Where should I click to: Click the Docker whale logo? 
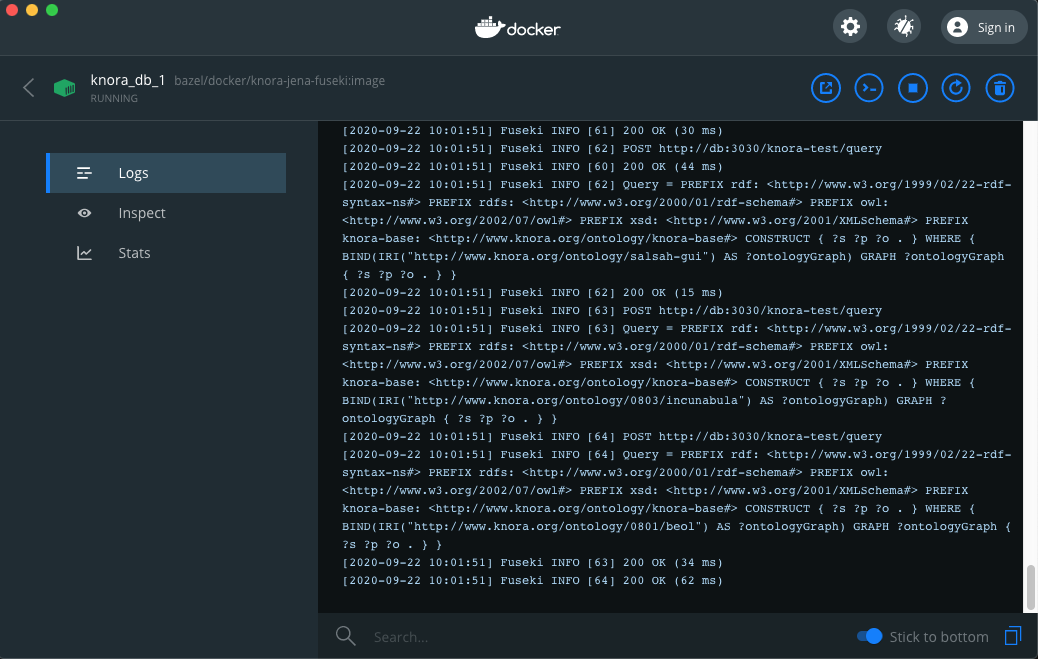[x=517, y=26]
